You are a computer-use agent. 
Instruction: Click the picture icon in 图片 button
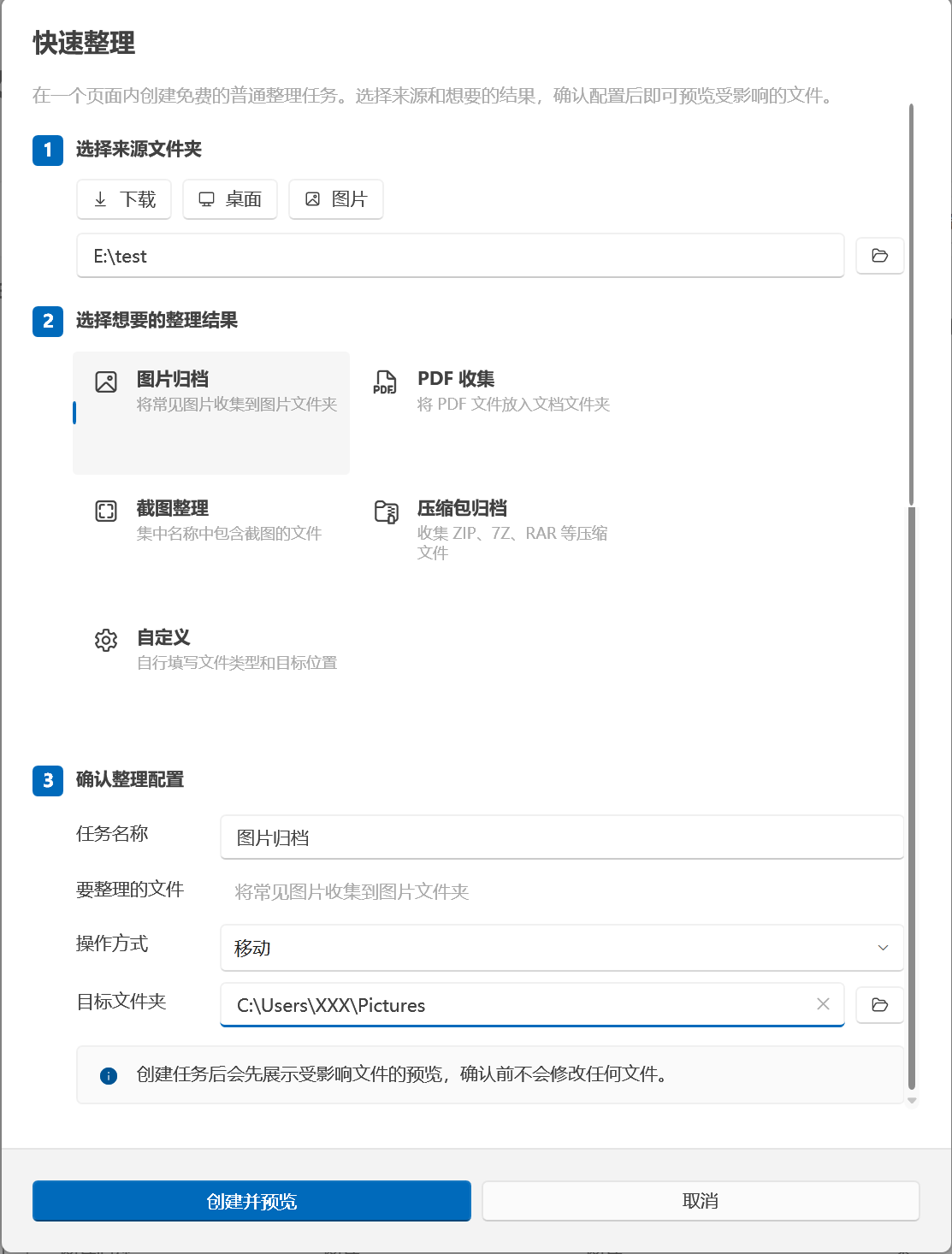pos(312,199)
